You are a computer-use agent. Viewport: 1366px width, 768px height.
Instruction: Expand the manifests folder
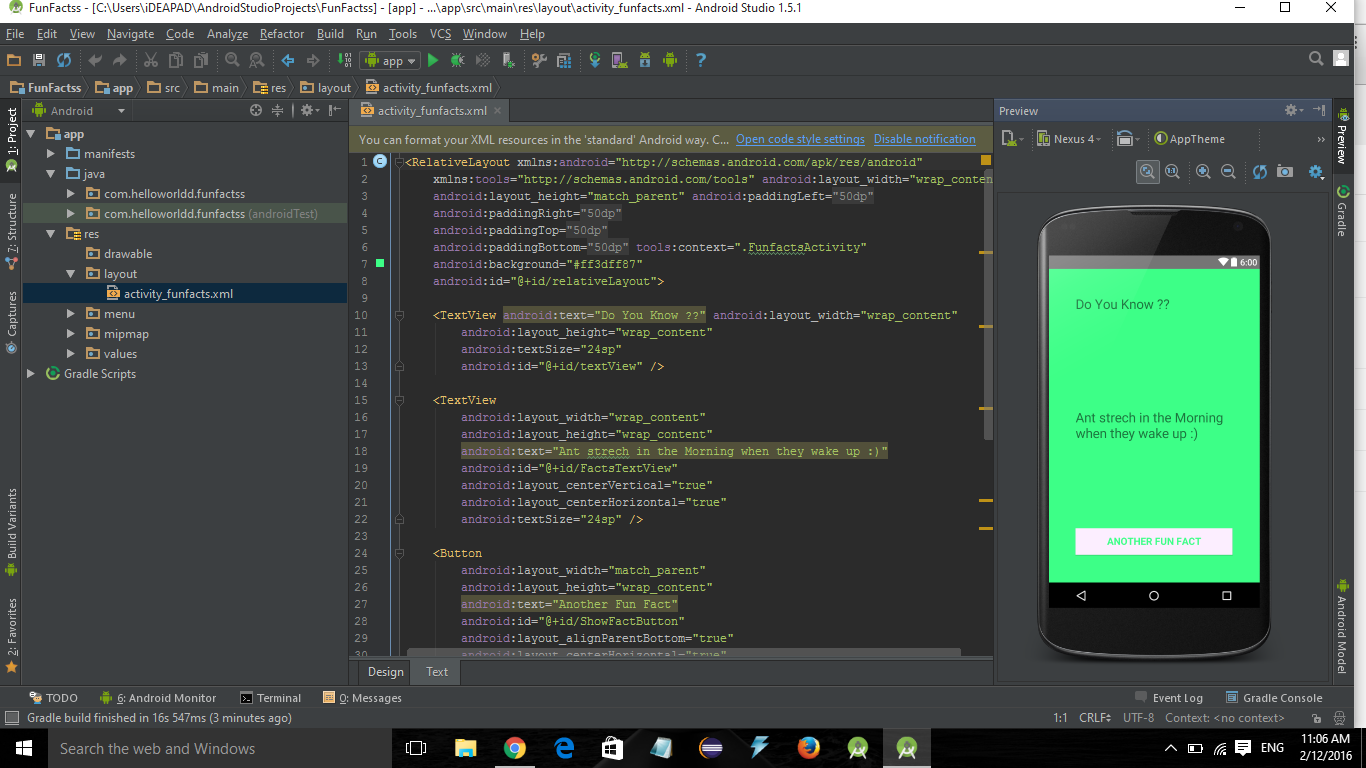[51, 154]
